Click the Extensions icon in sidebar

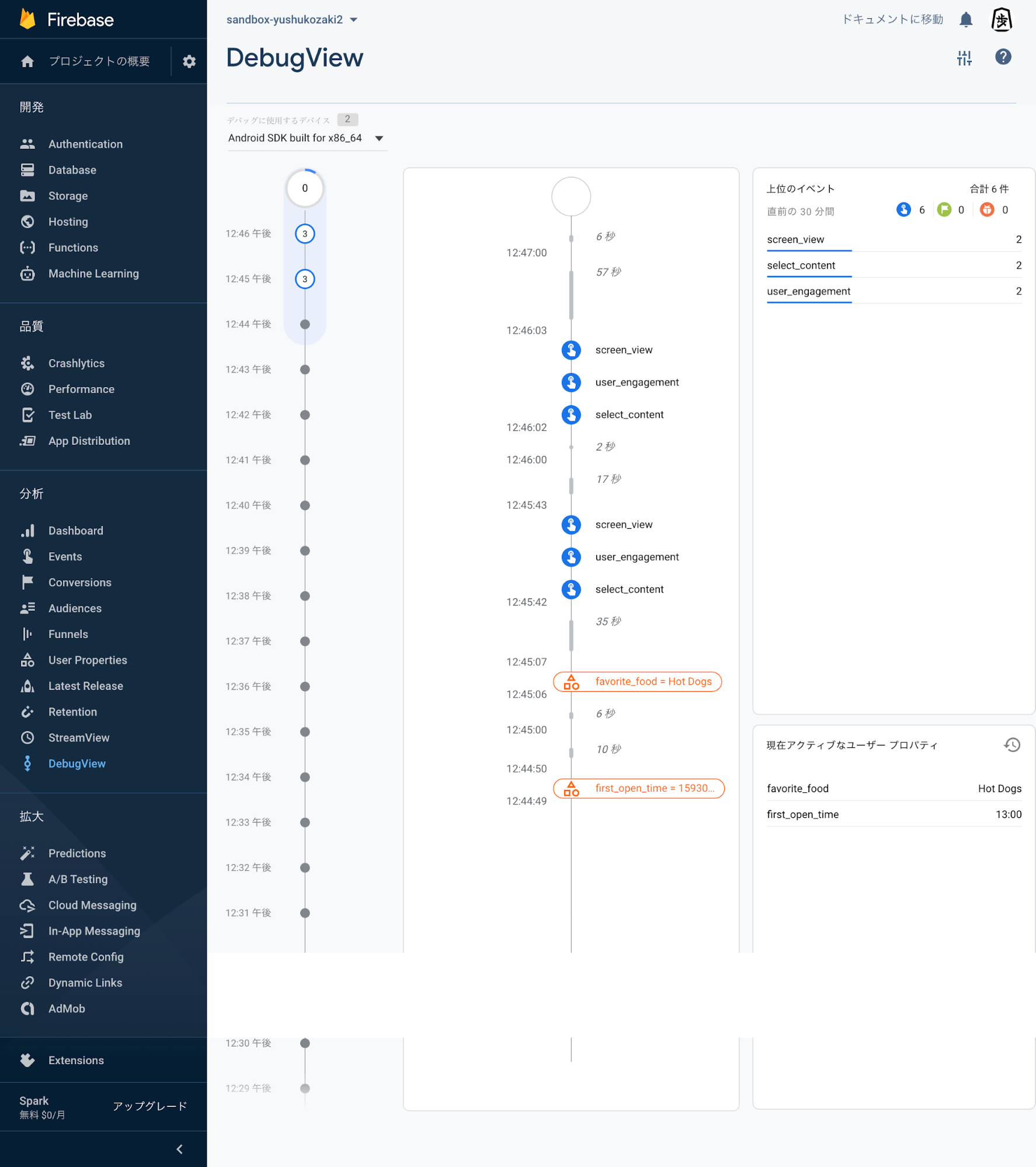pos(27,1060)
